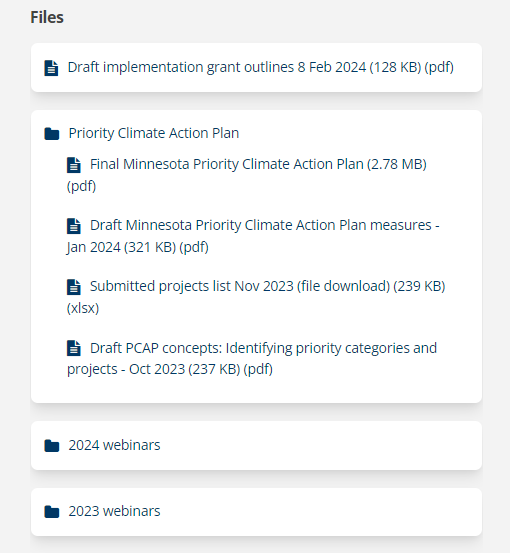Open Draft implementation grant outlines 8 Feb 2024 pdf
This screenshot has height=553, width=511.
pyautogui.click(x=261, y=67)
